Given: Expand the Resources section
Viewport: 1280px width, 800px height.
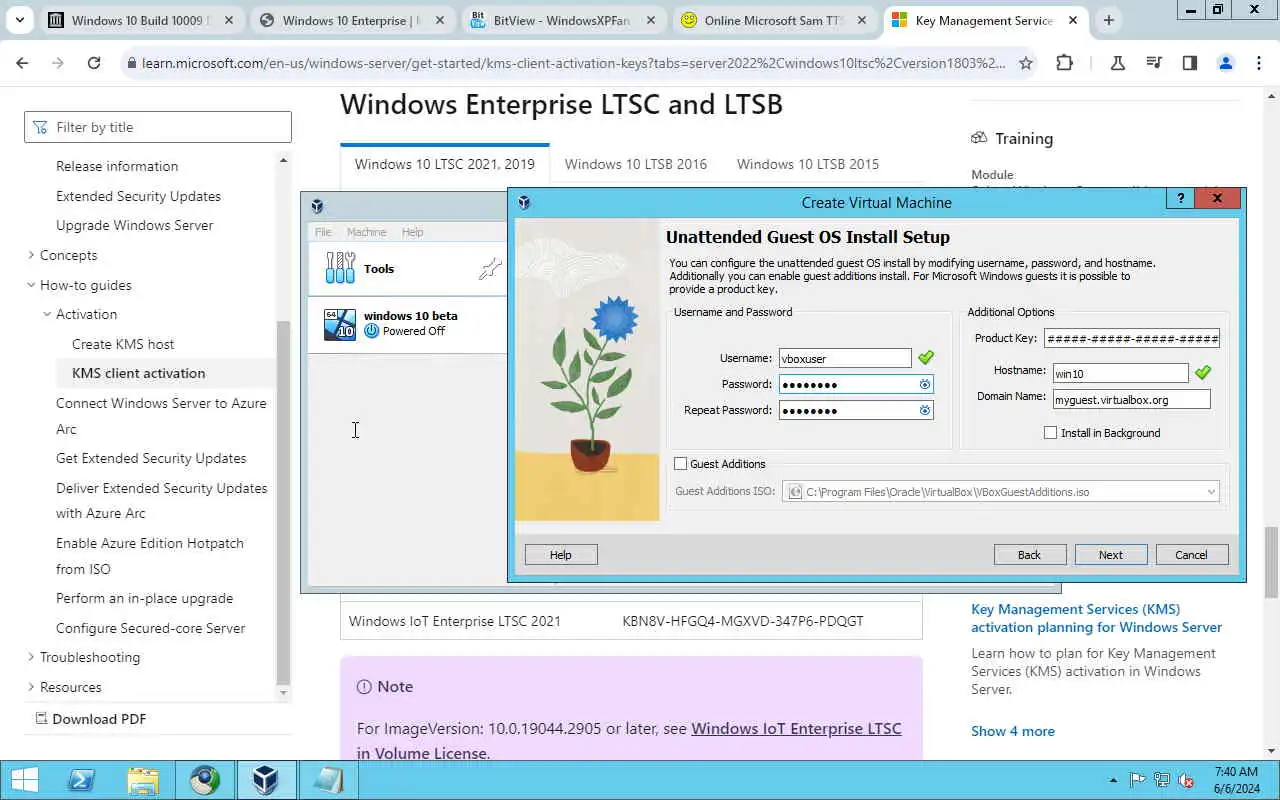Looking at the screenshot, I should pyautogui.click(x=31, y=687).
